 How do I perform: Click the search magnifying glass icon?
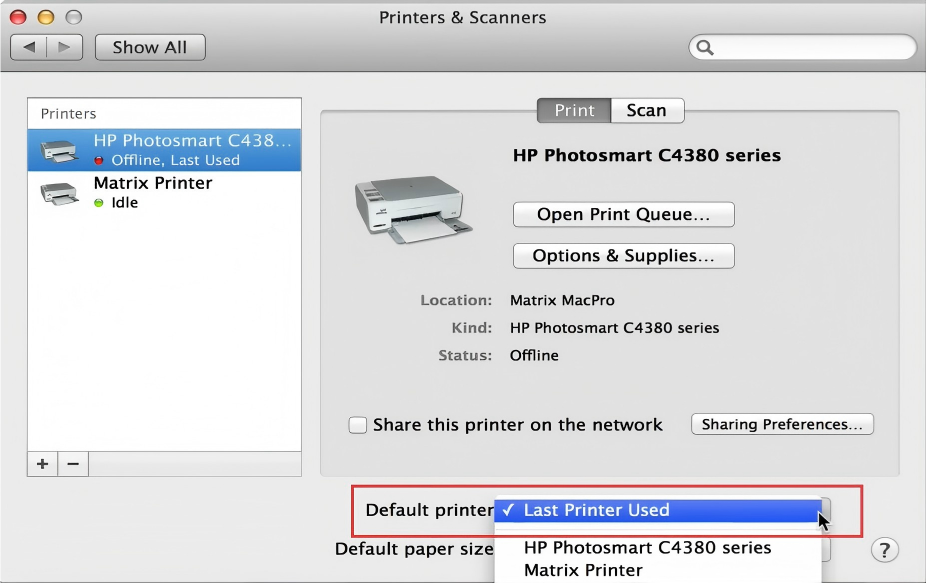click(704, 47)
